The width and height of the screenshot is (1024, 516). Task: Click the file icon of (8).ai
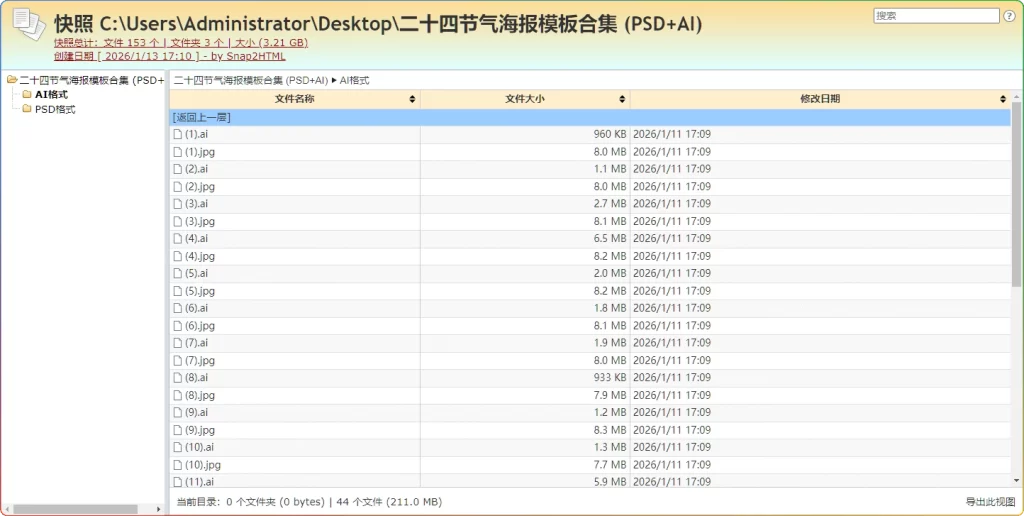(178, 378)
